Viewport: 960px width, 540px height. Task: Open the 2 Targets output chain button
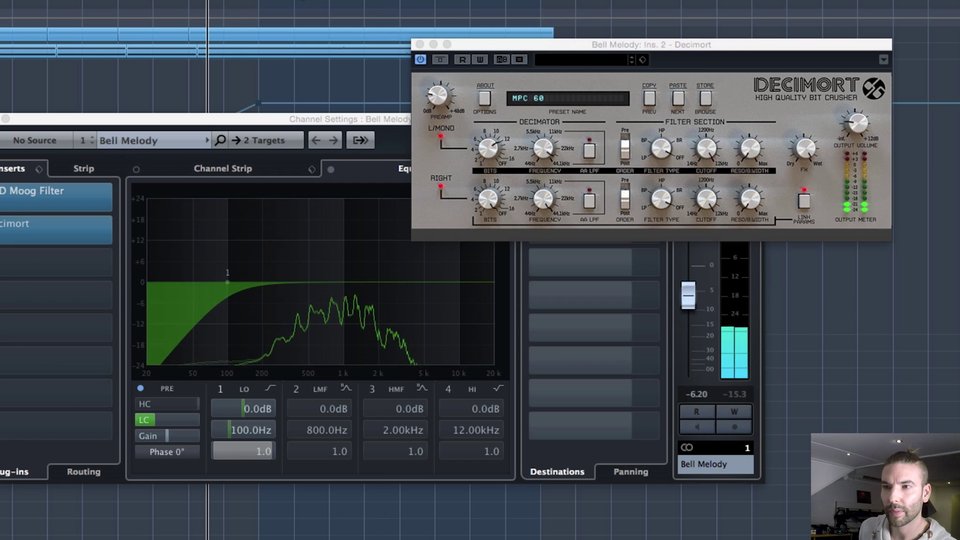pos(266,140)
